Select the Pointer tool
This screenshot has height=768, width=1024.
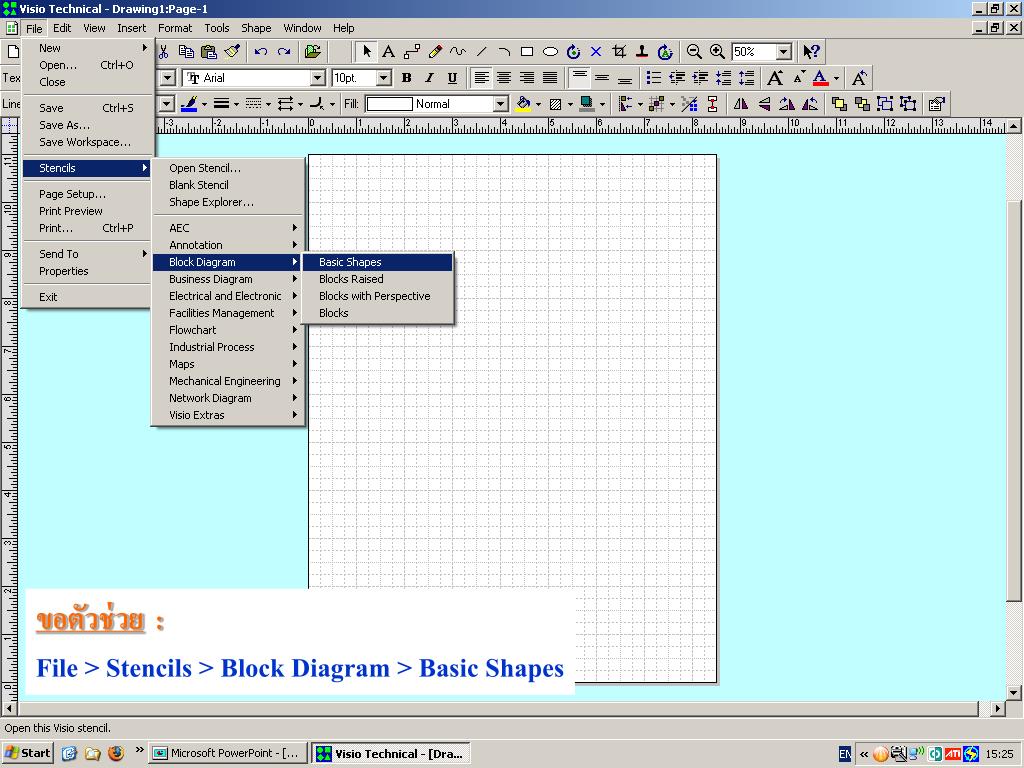tap(366, 52)
